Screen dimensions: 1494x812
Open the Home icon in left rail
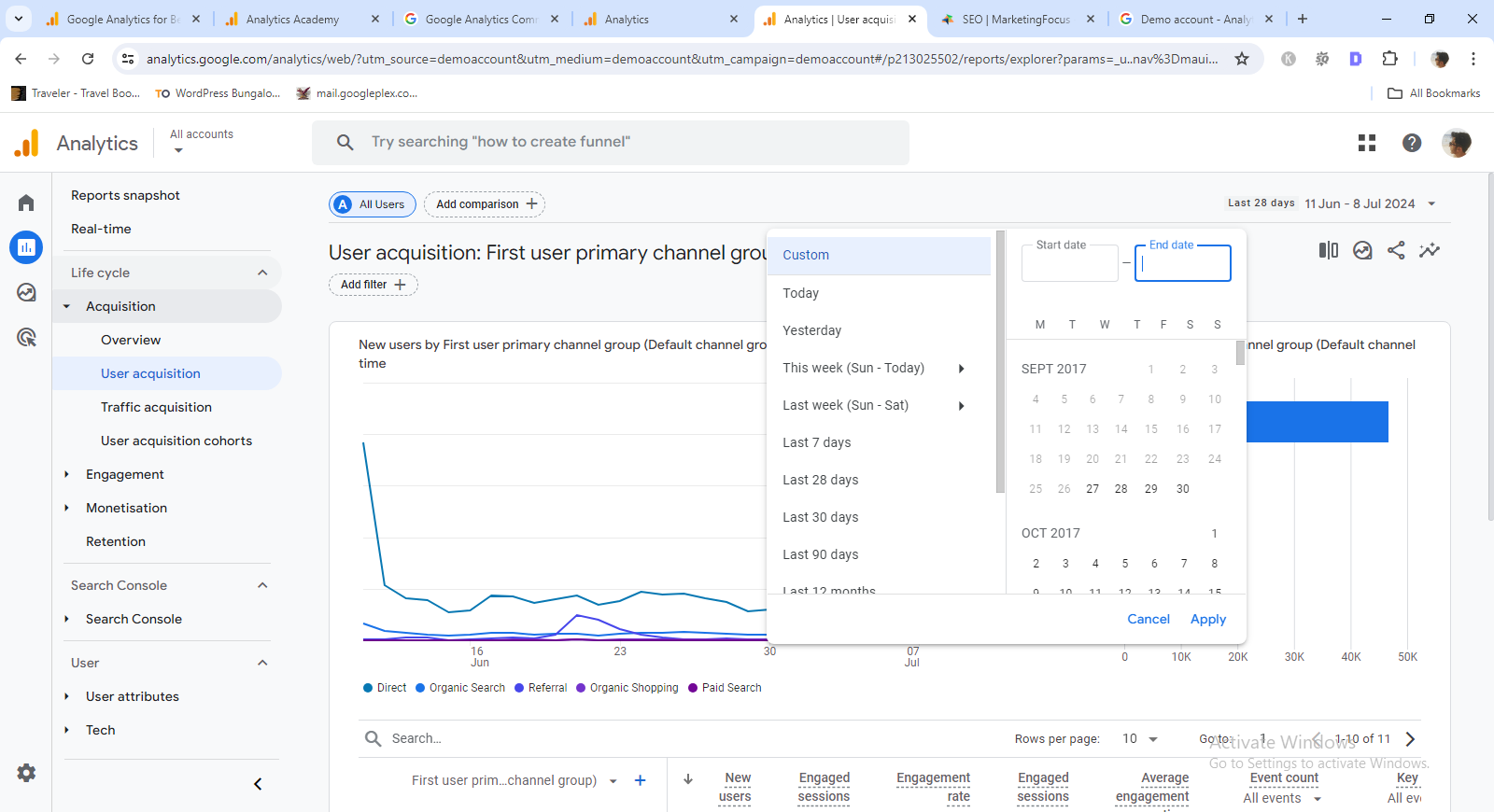click(26, 203)
